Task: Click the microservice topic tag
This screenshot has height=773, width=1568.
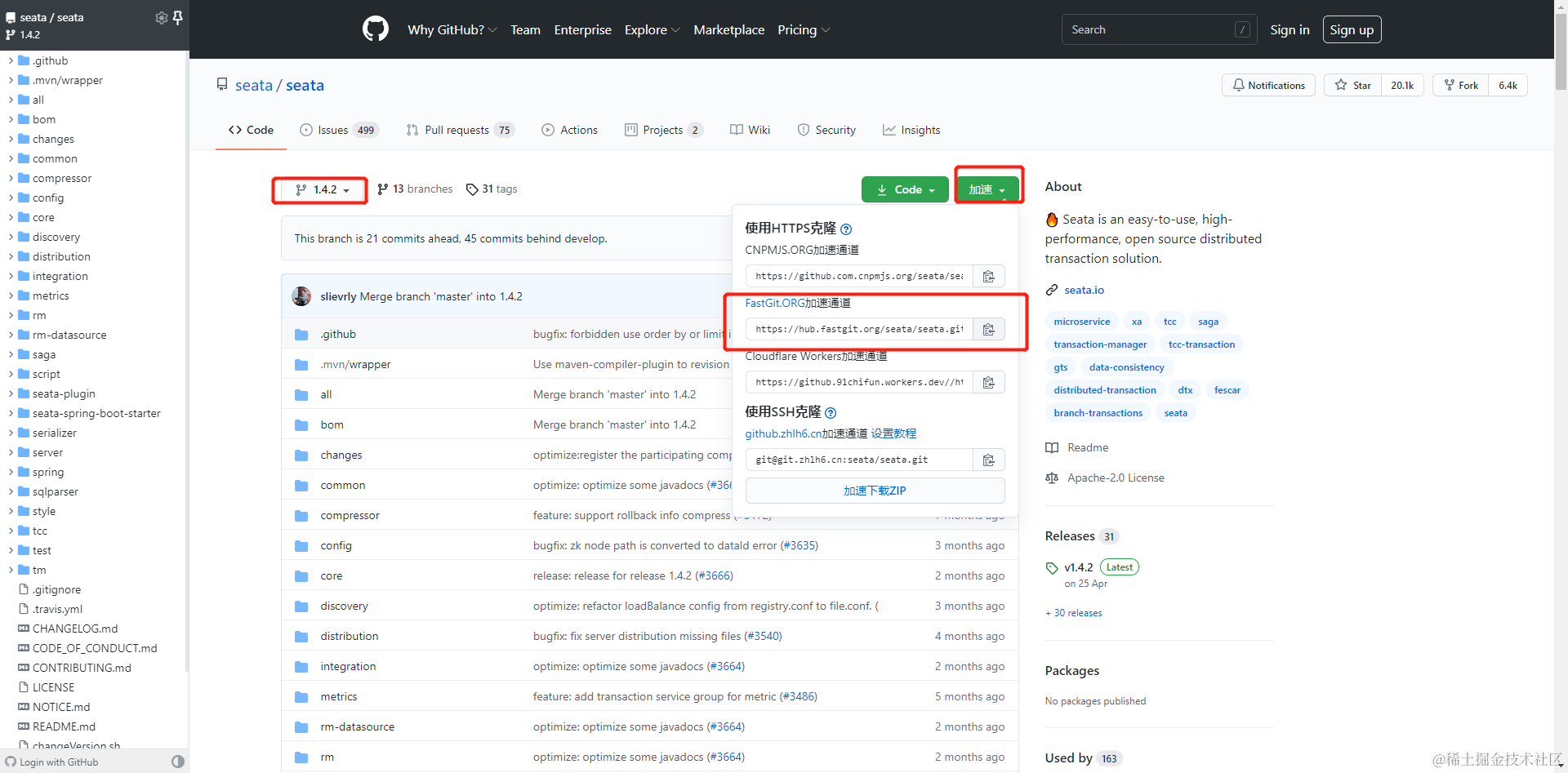Action: point(1081,322)
